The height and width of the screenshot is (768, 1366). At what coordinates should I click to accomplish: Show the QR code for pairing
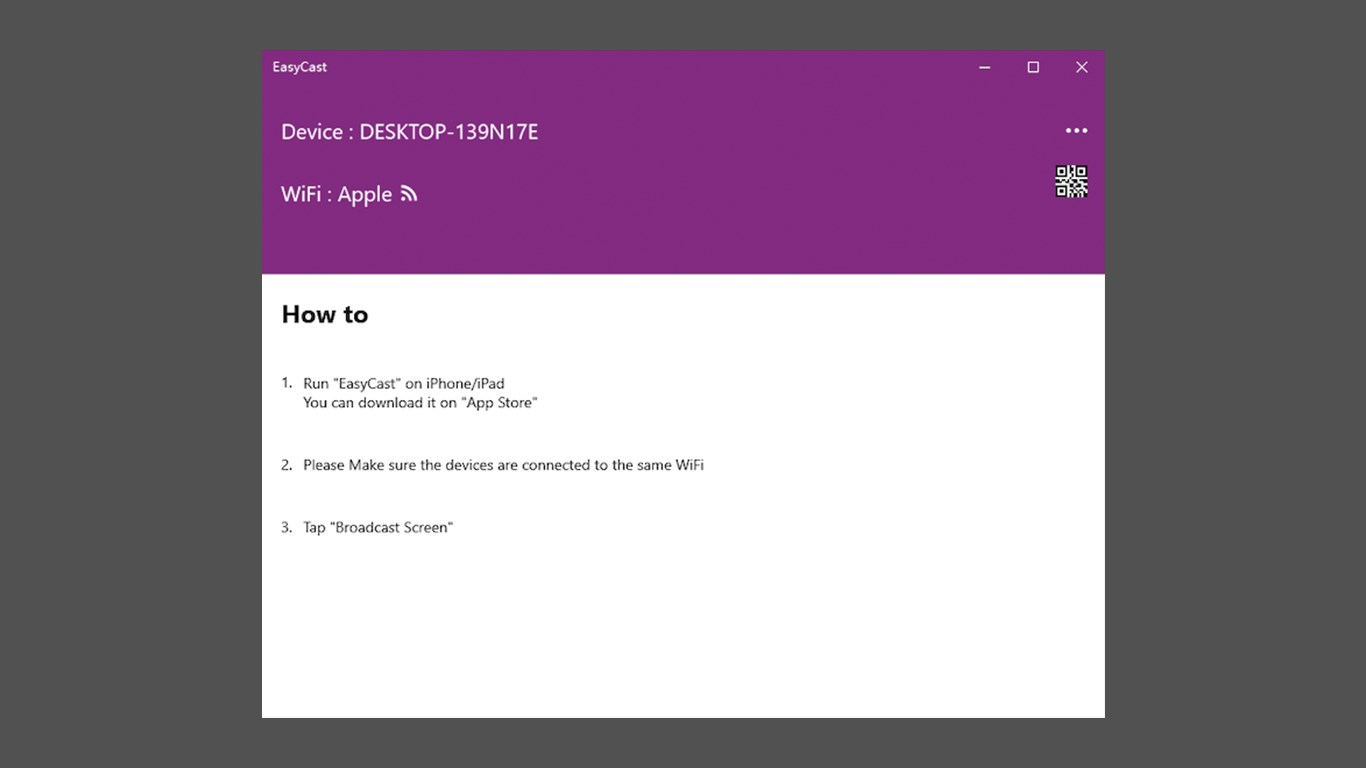tap(1071, 181)
